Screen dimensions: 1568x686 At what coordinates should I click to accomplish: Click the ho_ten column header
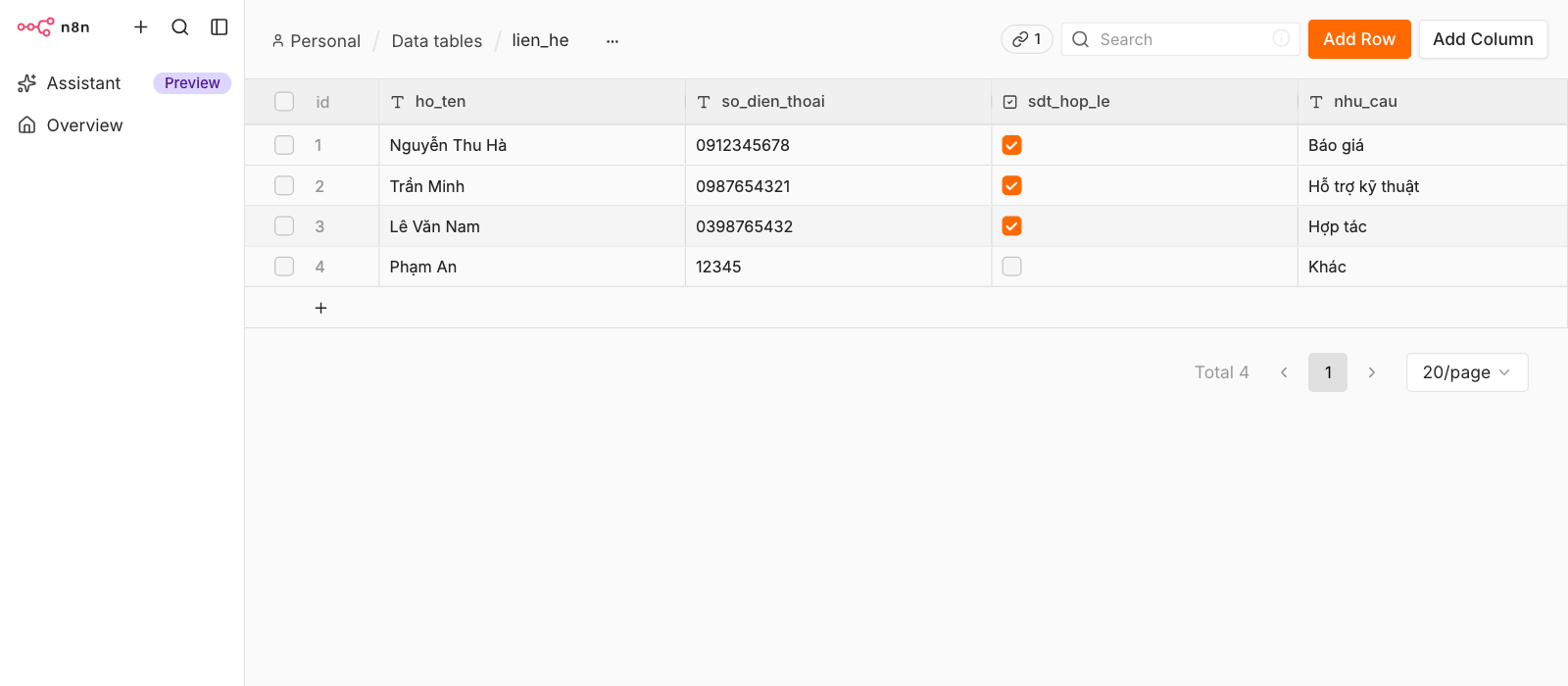click(x=532, y=102)
